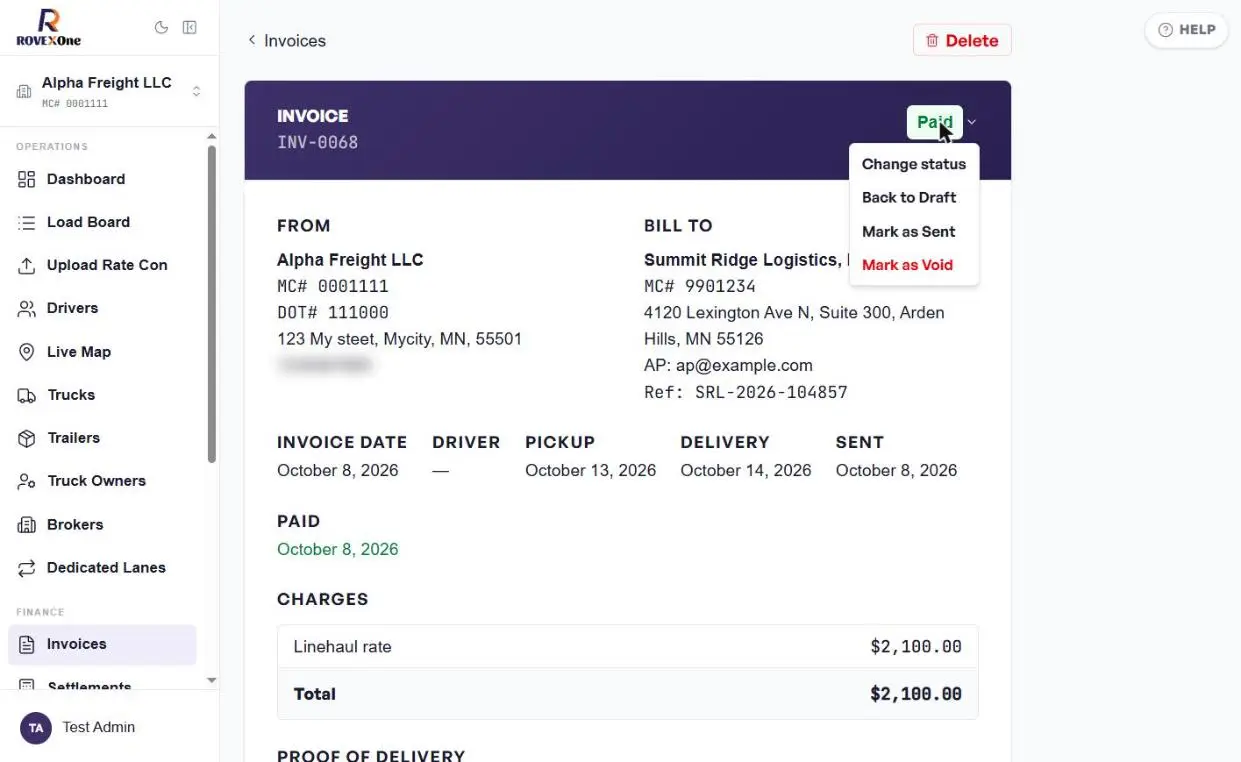The width and height of the screenshot is (1241, 762).
Task: Open Dedicated Lanes arrows icon
Action: click(27, 567)
